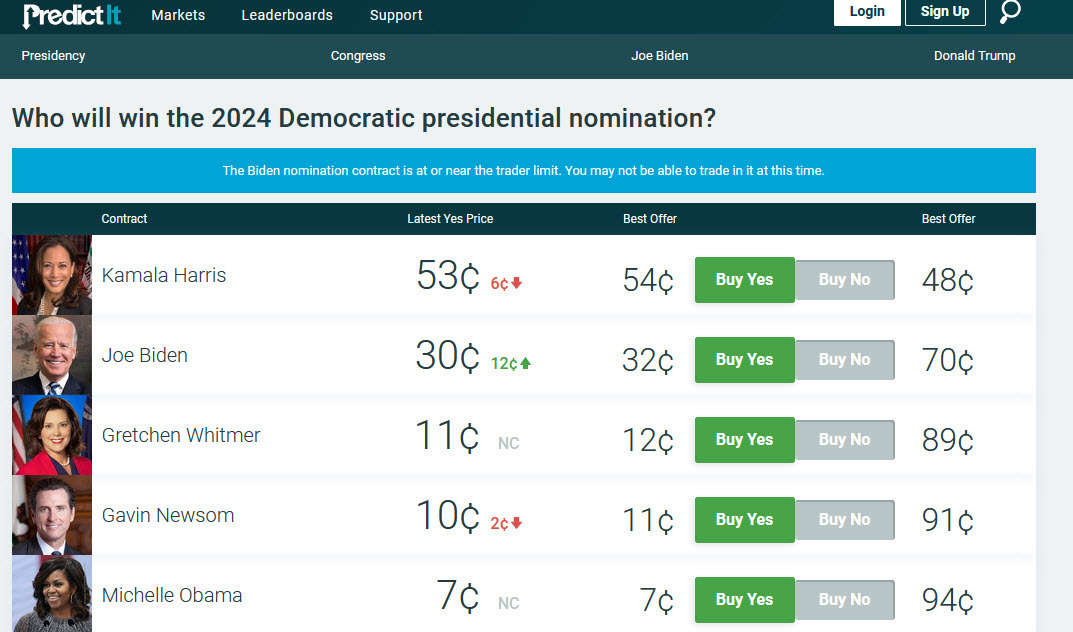Select the Donald Trump category tab
Screen dimensions: 1073x632
click(x=974, y=56)
